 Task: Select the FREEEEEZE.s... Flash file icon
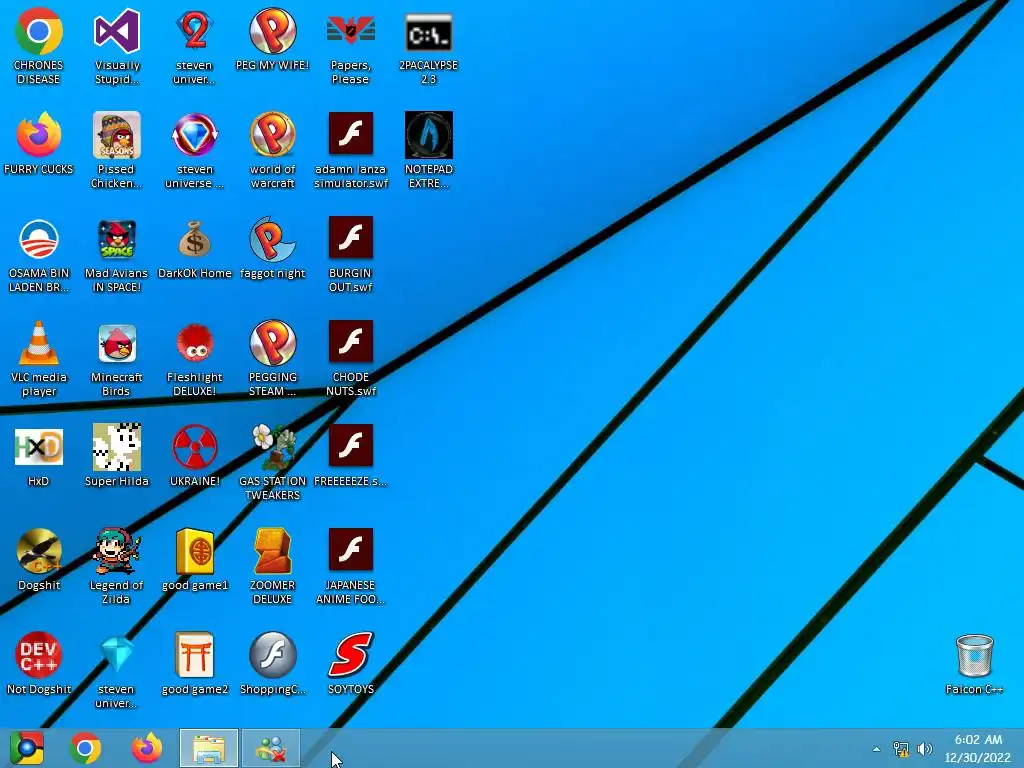point(351,447)
